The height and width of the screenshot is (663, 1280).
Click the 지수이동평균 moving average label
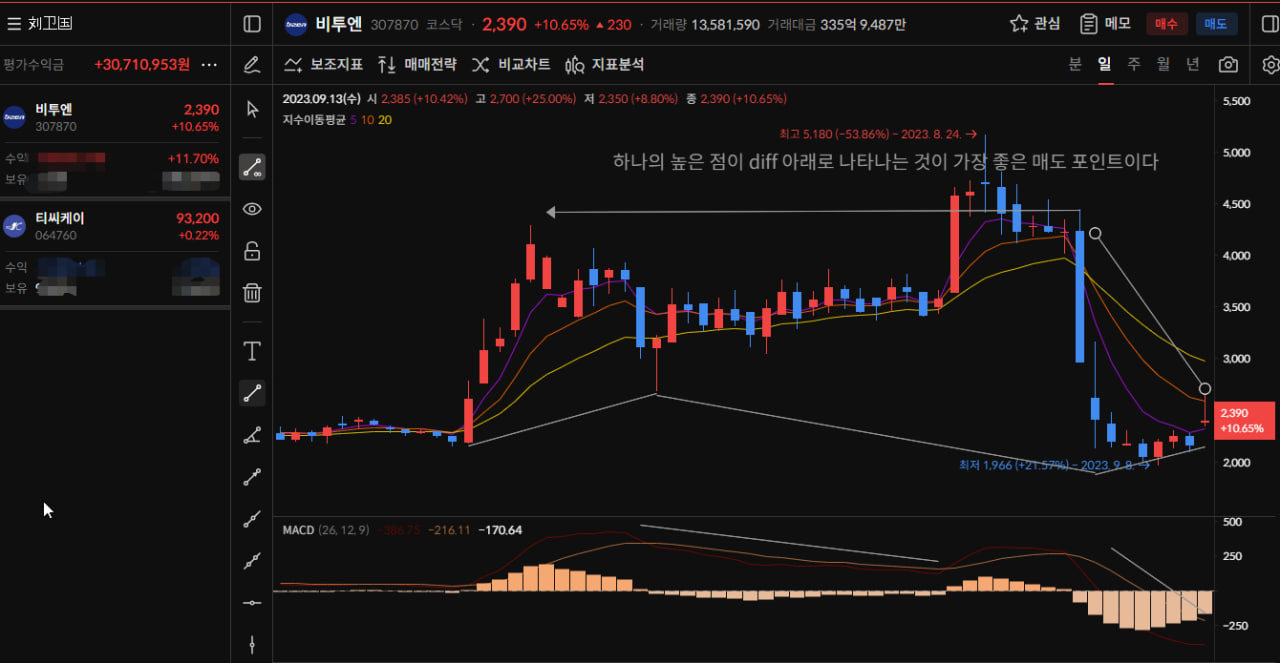click(314, 120)
